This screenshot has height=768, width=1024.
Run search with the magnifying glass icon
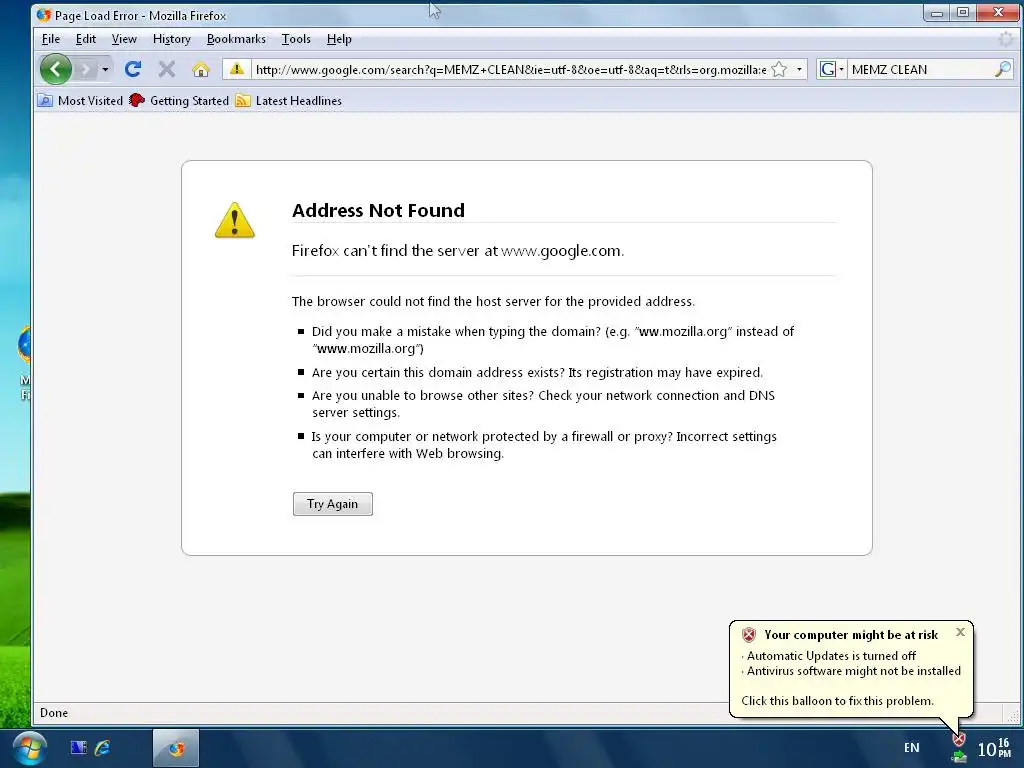(x=1002, y=69)
